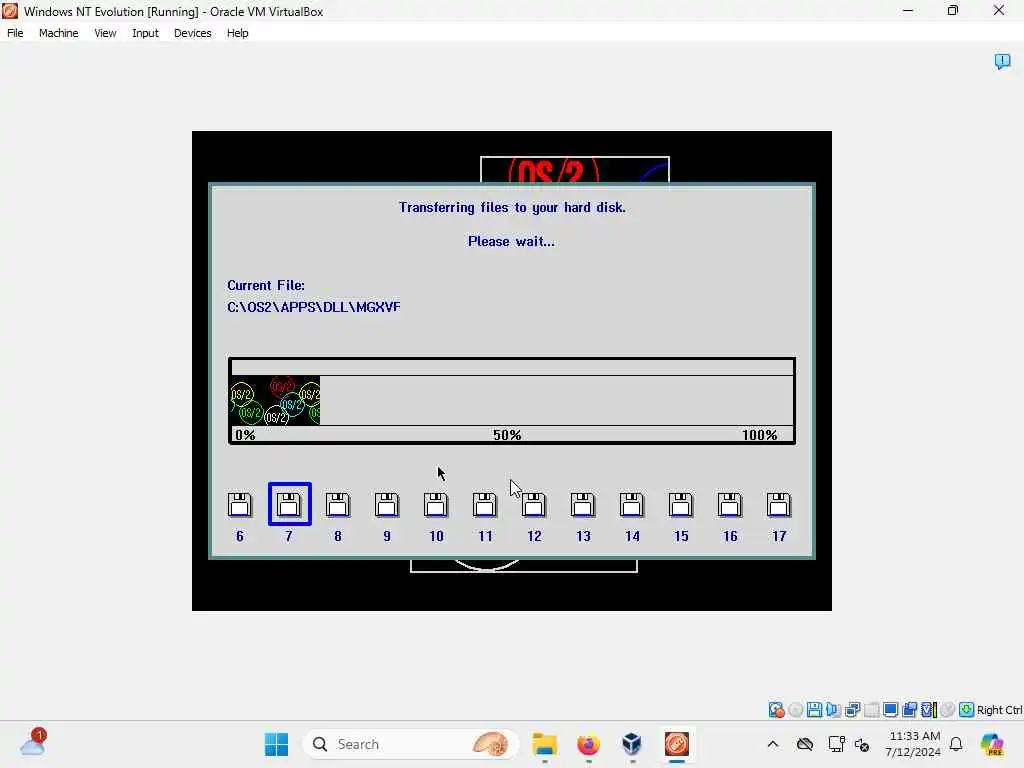This screenshot has height=768, width=1024.
Task: Click the cloud sync tray icon
Action: 805,744
